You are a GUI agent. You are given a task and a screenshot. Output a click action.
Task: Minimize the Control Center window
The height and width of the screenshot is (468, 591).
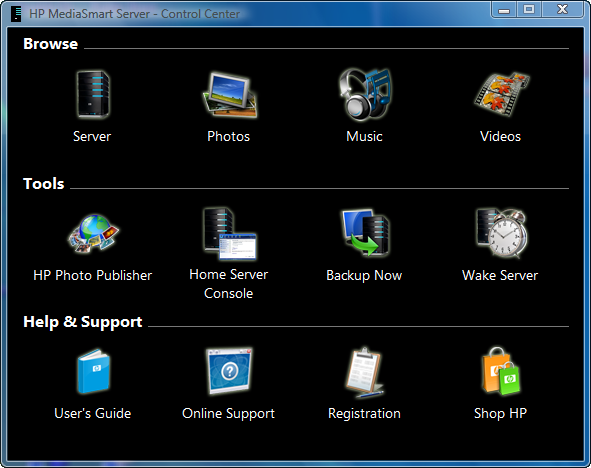504,9
